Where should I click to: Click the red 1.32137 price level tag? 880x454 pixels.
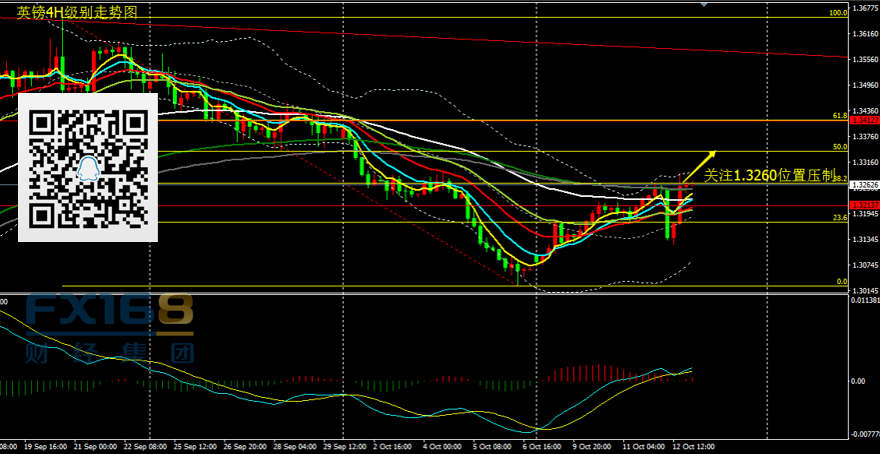864,205
